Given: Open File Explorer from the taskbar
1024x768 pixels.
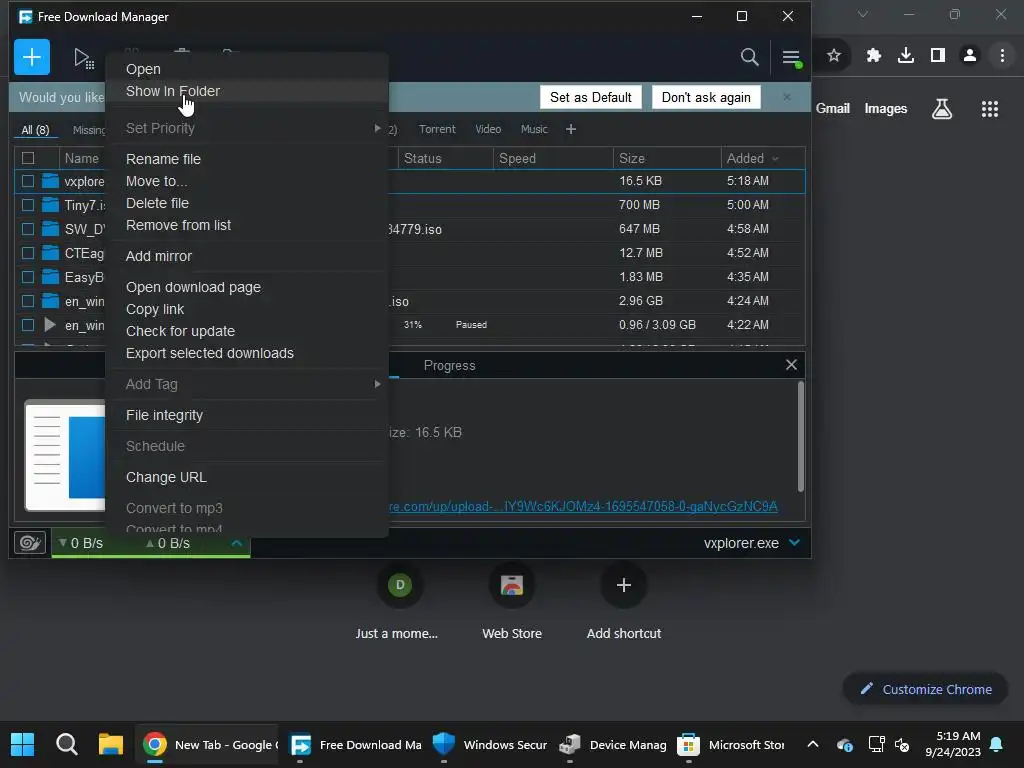Looking at the screenshot, I should (x=110, y=744).
